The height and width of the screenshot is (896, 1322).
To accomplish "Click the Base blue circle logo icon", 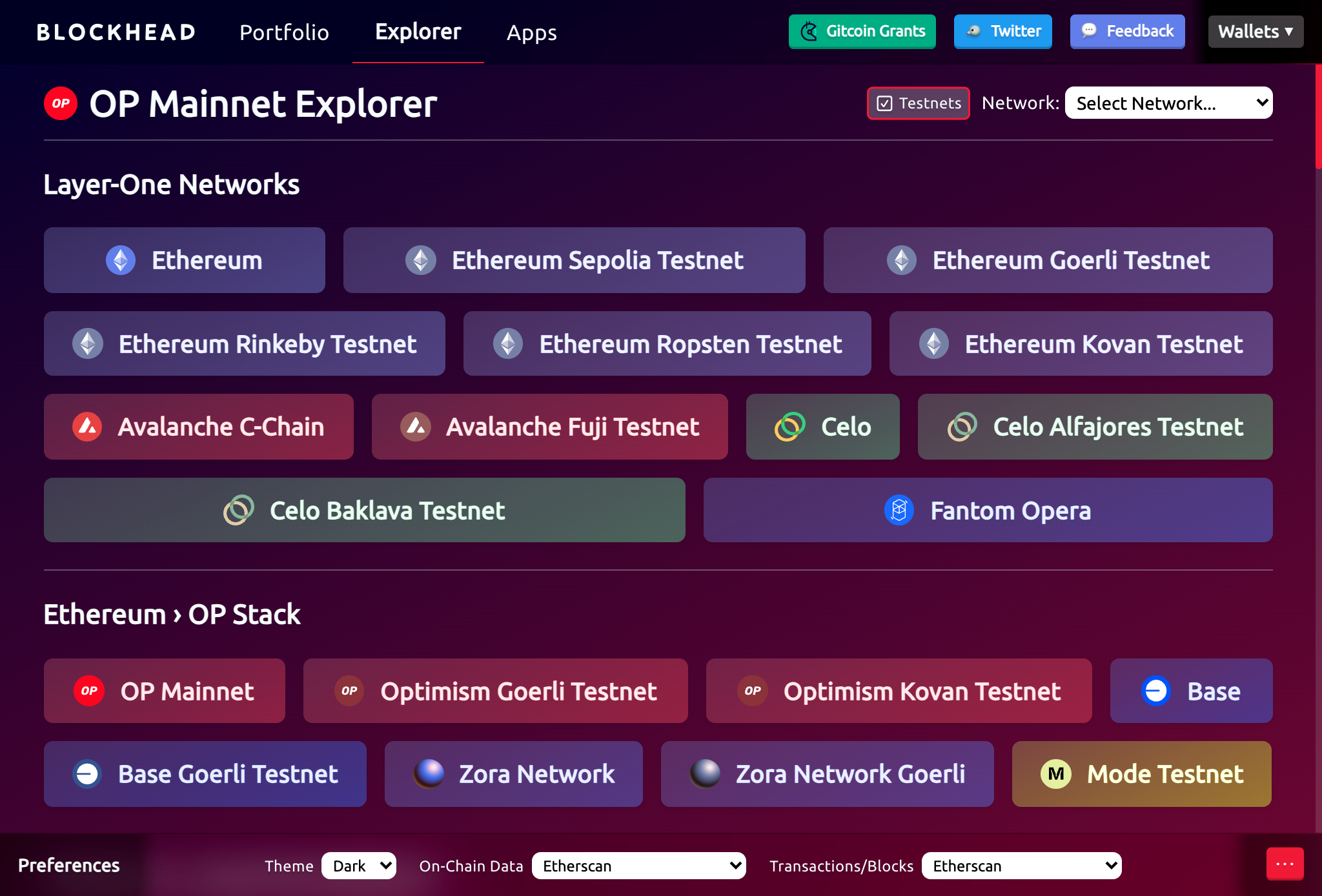I will point(1156,691).
